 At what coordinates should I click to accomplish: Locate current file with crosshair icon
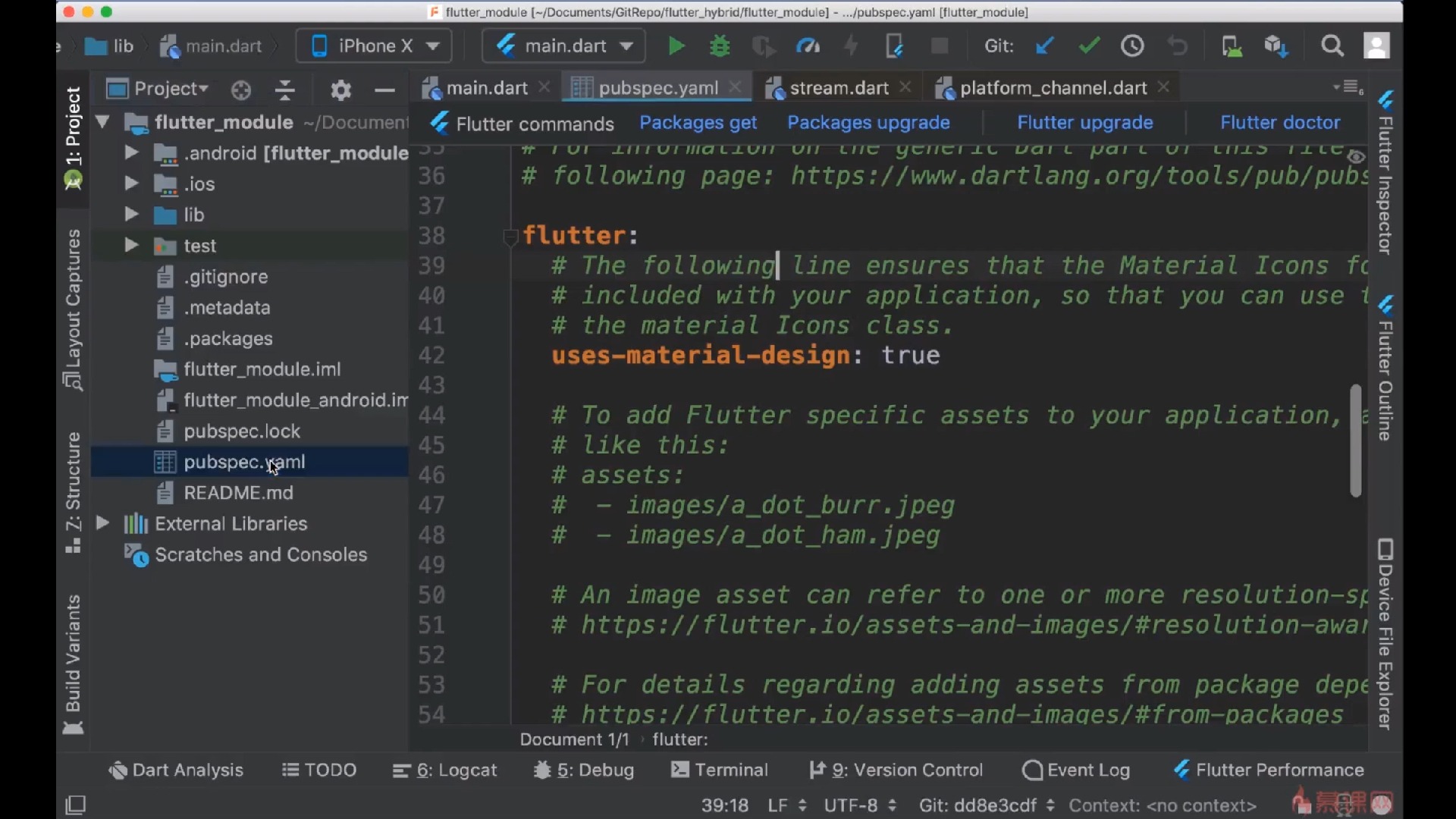click(x=241, y=90)
